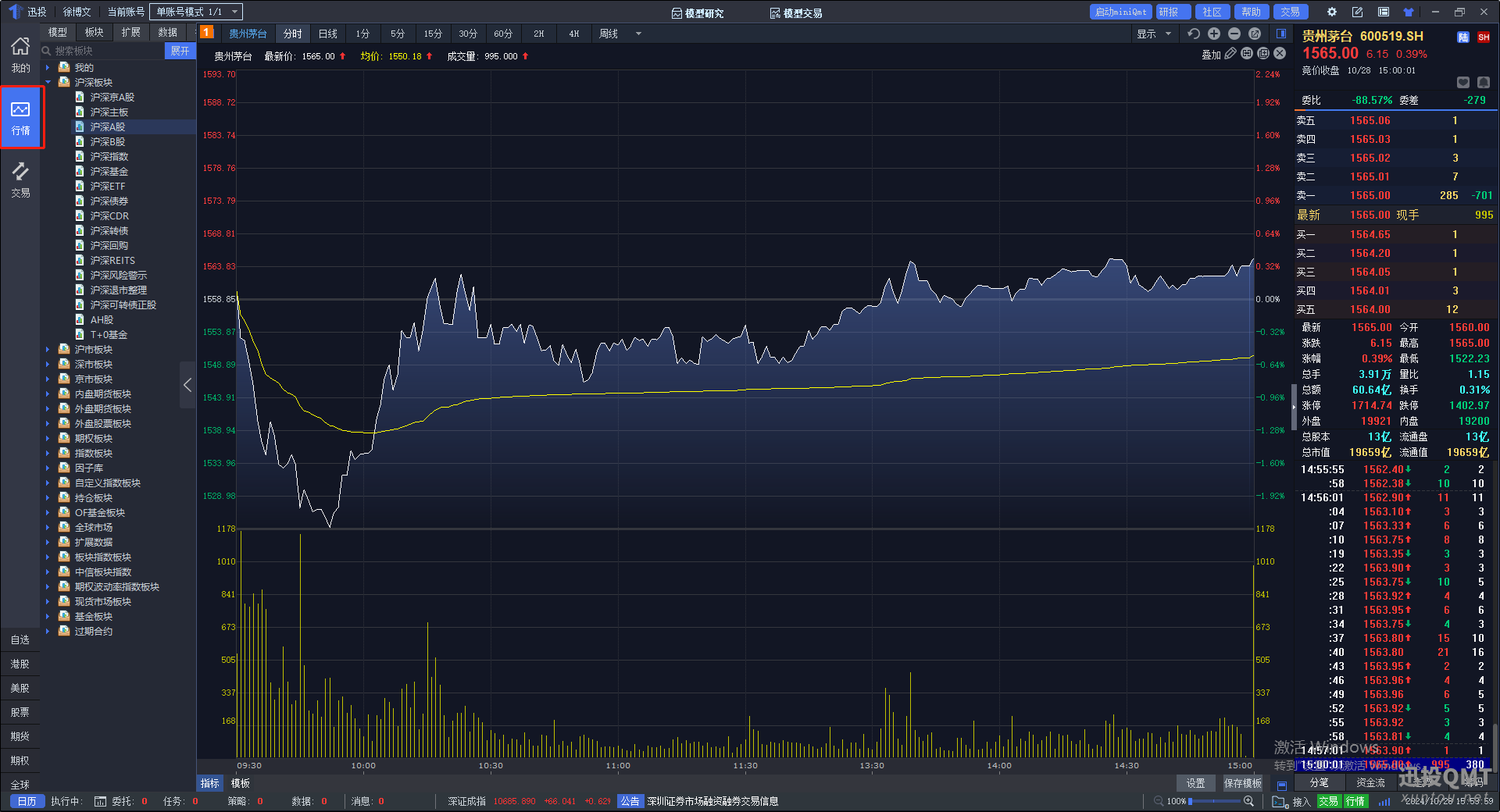Open the 交易 trade sidebar icon
1500x812 pixels.
coord(20,180)
